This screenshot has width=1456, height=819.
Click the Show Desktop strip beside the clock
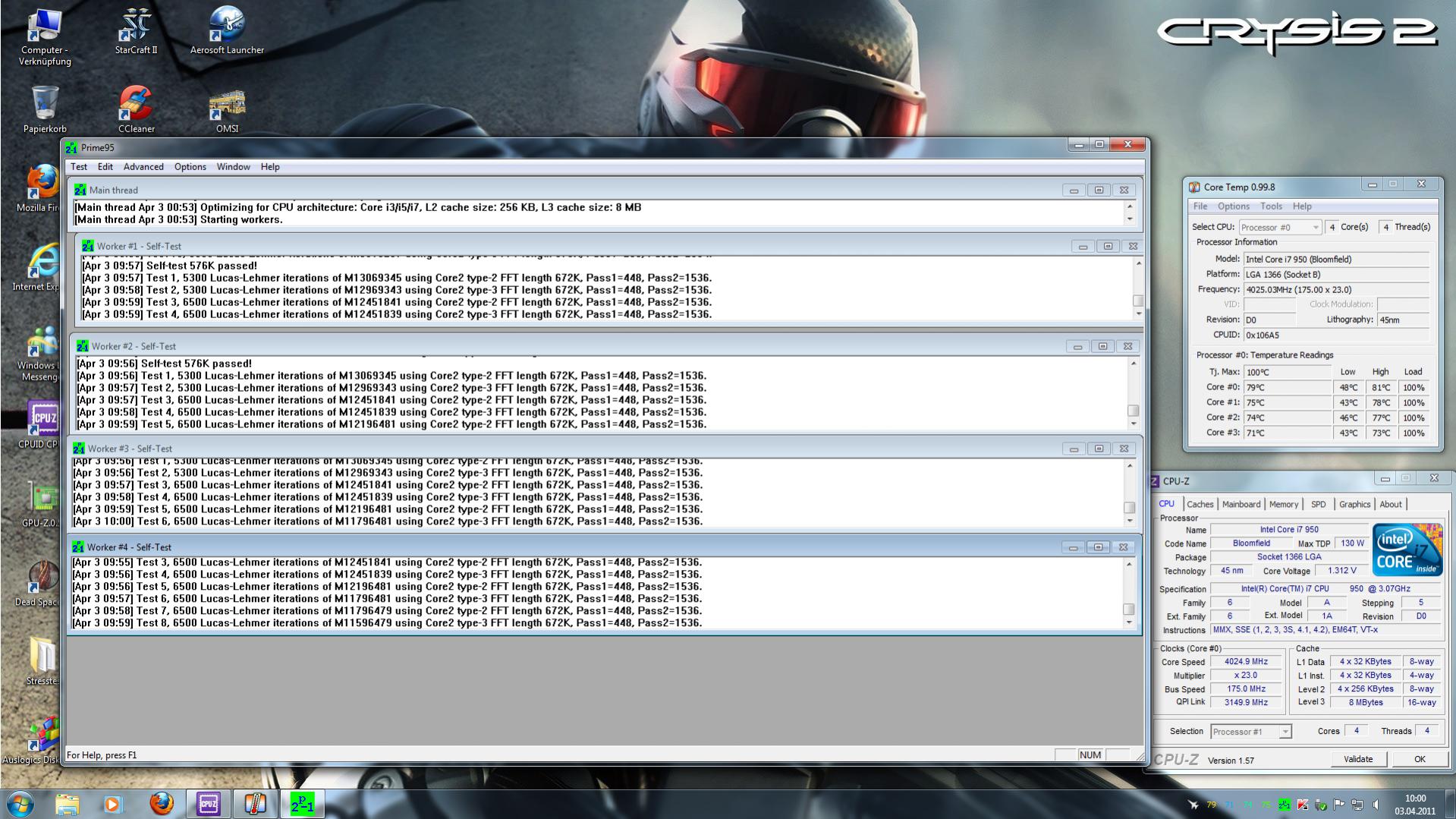pos(1450,804)
